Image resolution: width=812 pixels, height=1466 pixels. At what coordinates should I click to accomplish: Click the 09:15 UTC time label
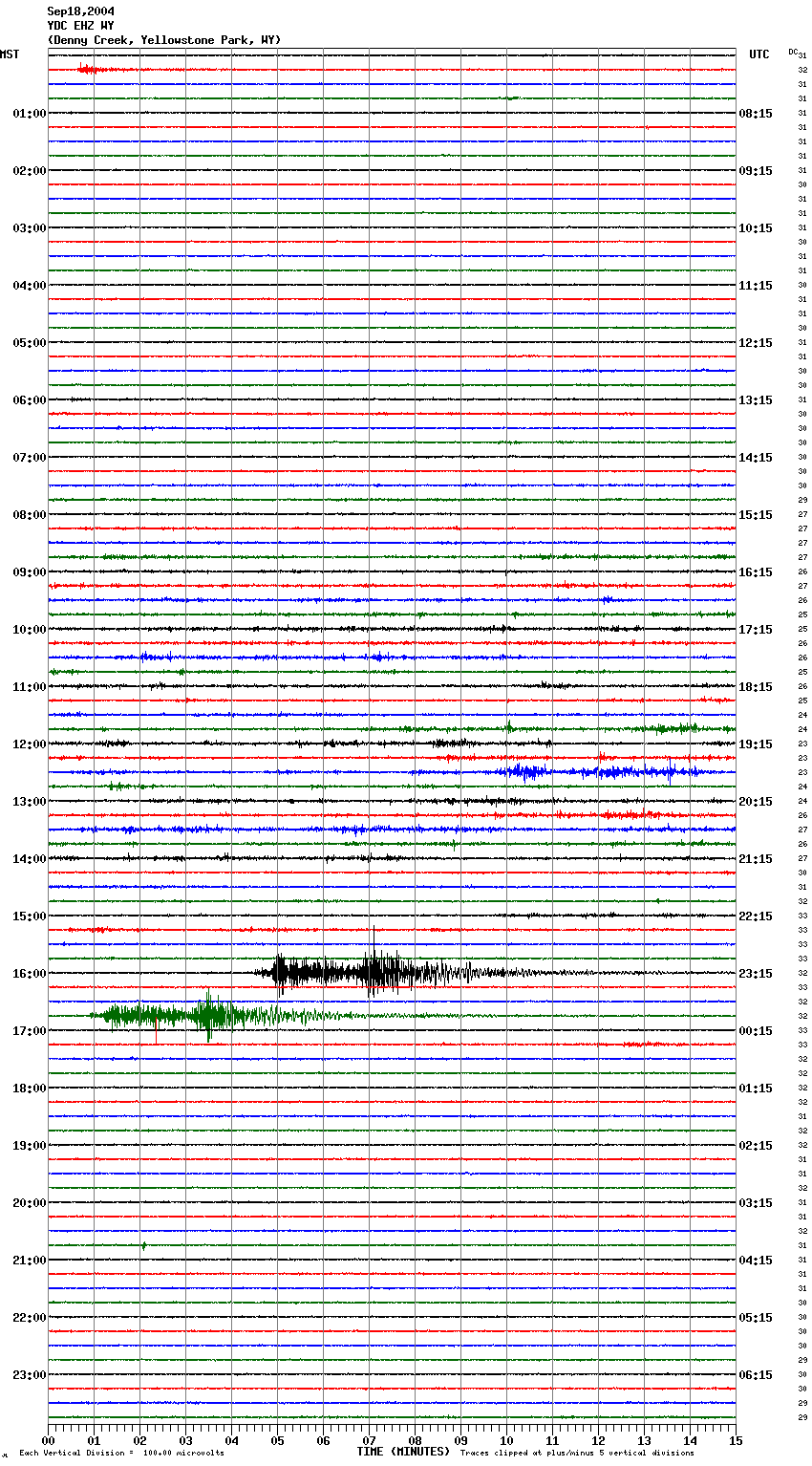[x=756, y=171]
